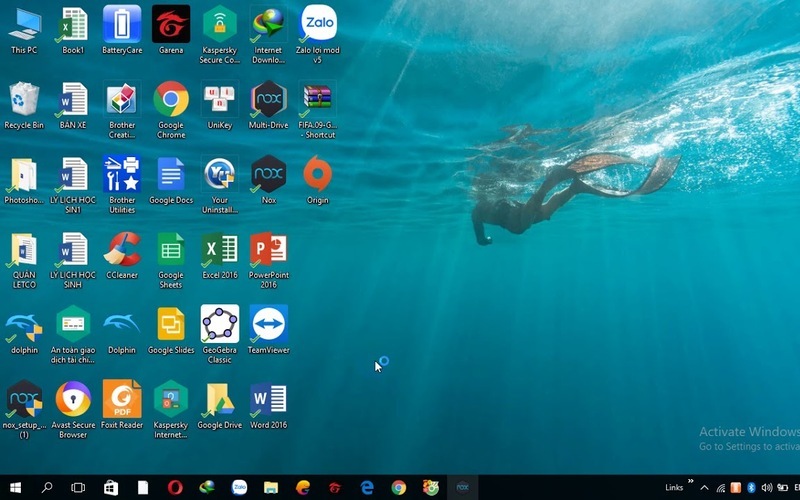Open Kaspersky Internet Security desktop icon
The image size is (800, 500).
click(x=171, y=410)
